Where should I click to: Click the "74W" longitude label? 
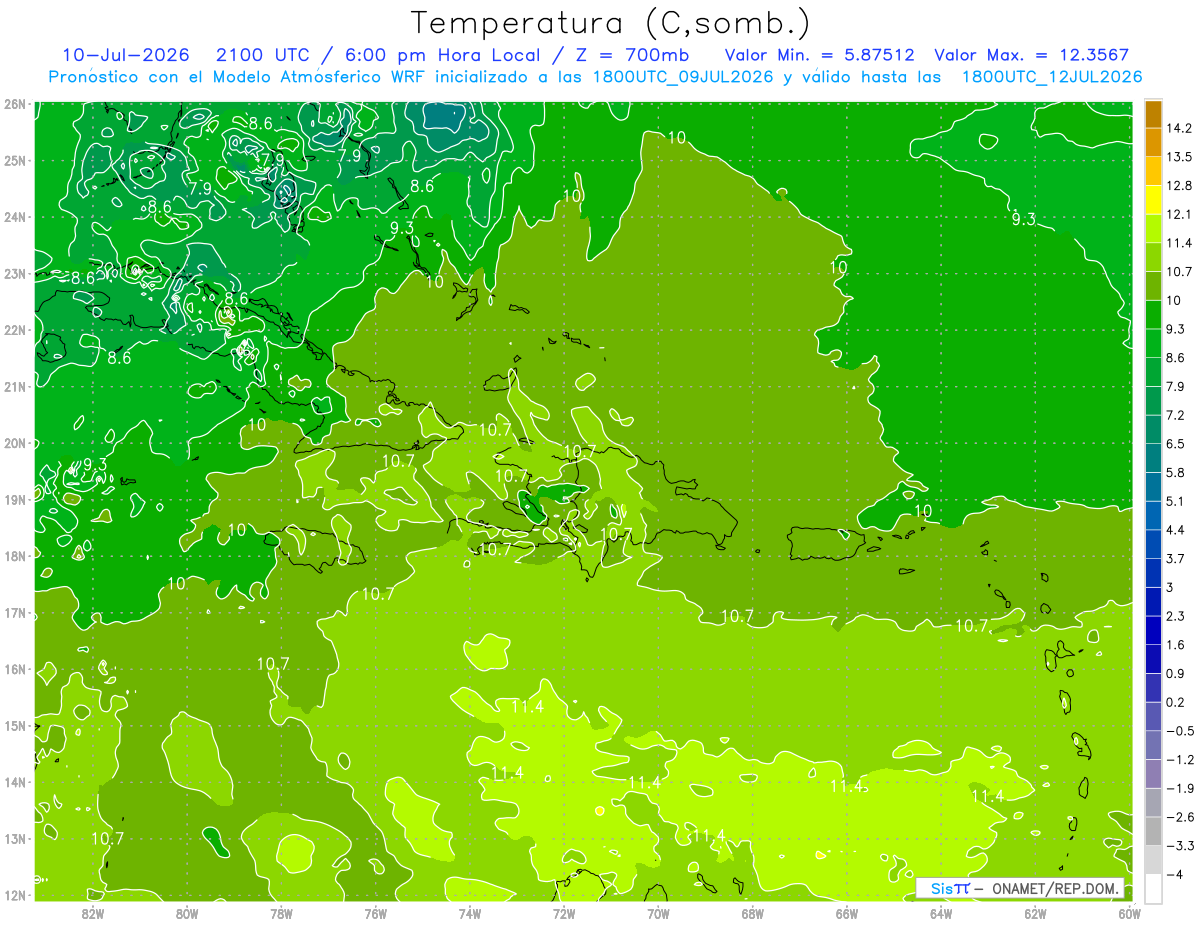coord(469,913)
